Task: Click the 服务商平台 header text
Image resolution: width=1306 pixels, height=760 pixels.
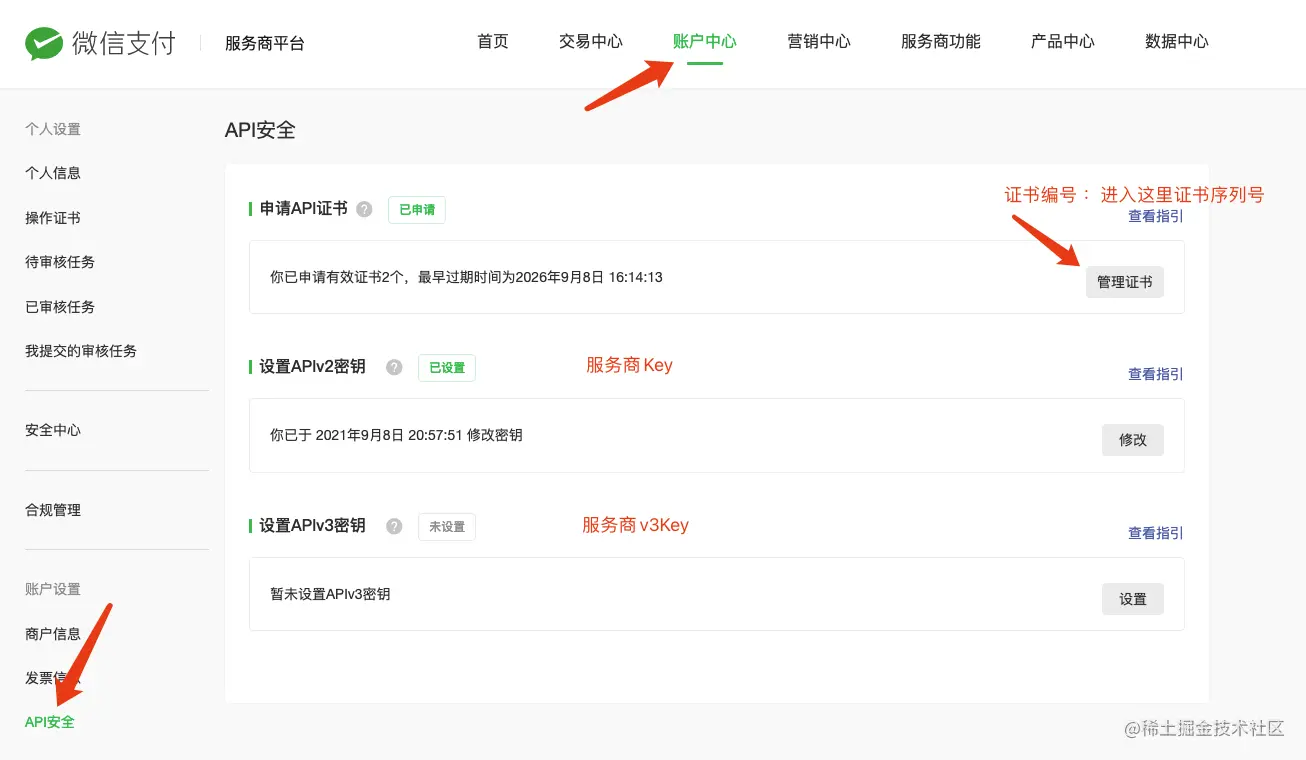Action: point(265,43)
